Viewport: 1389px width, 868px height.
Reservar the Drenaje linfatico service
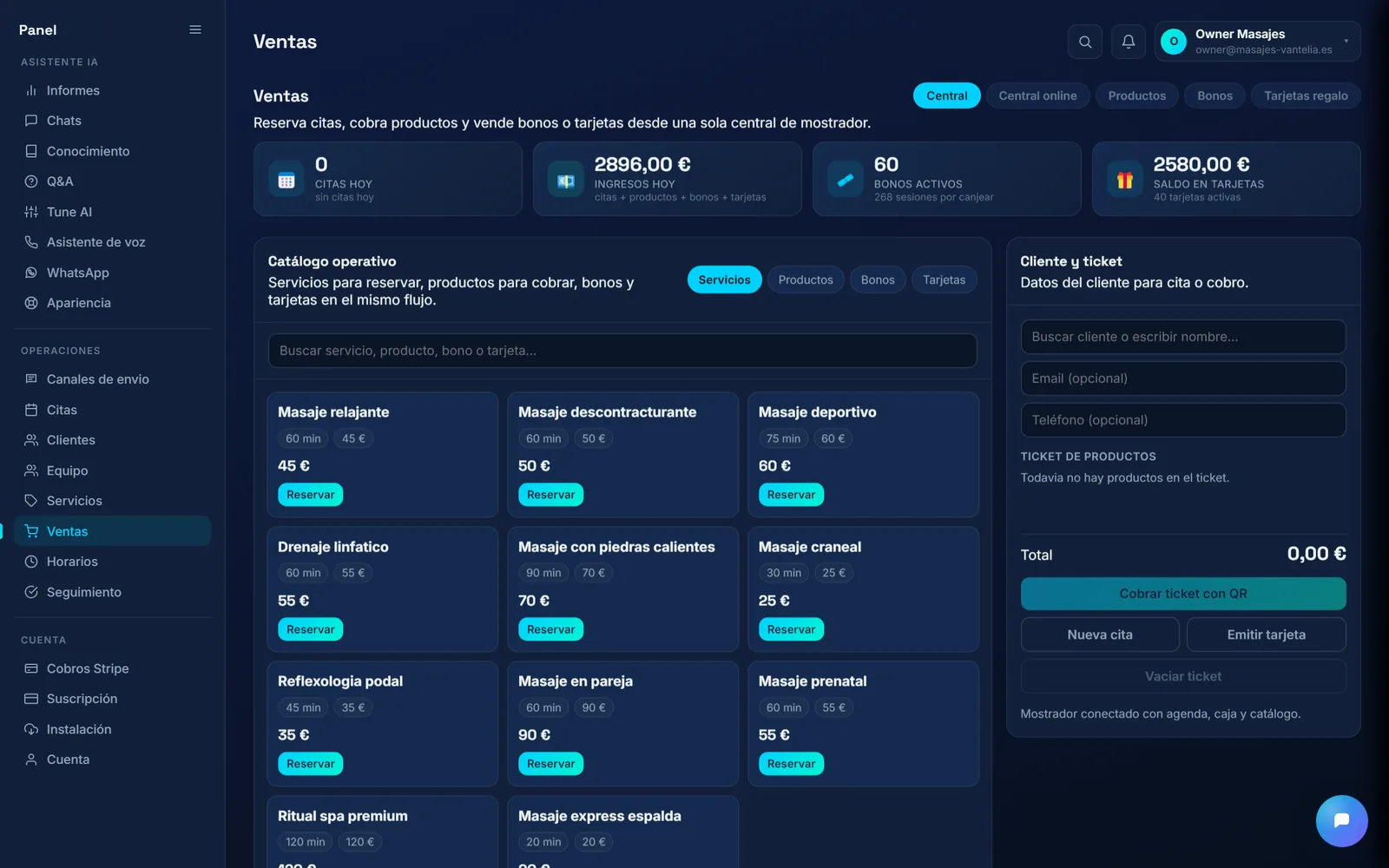pyautogui.click(x=311, y=629)
